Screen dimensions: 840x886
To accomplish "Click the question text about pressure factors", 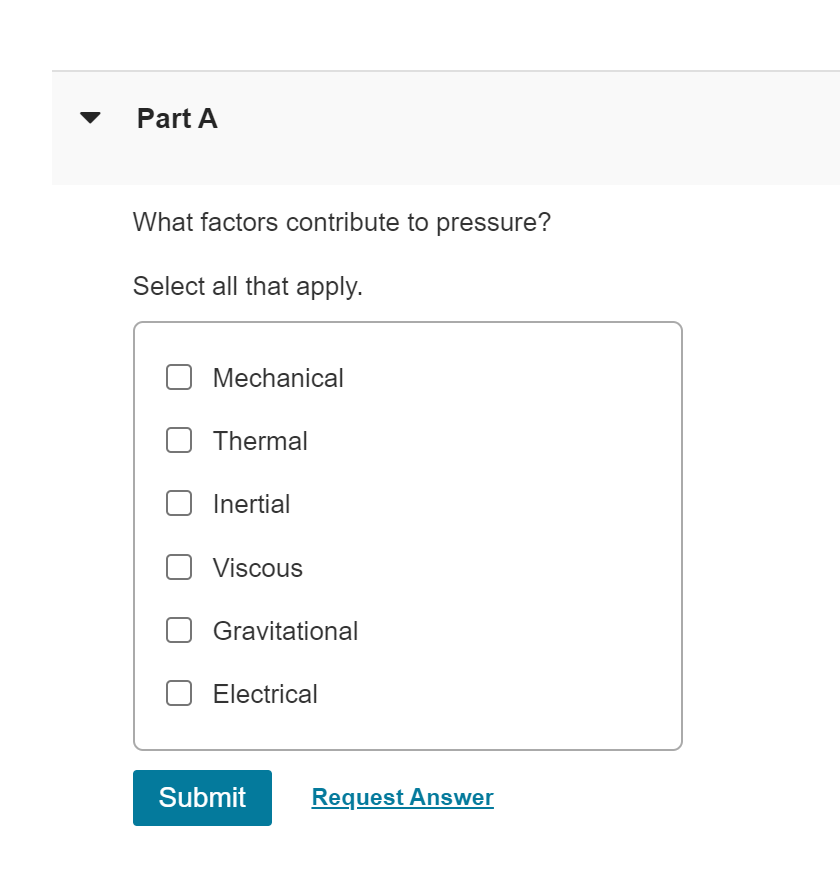I will 341,222.
